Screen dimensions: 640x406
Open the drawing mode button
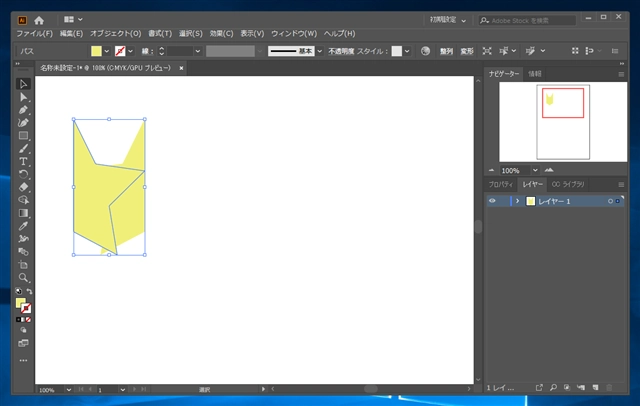point(23,330)
